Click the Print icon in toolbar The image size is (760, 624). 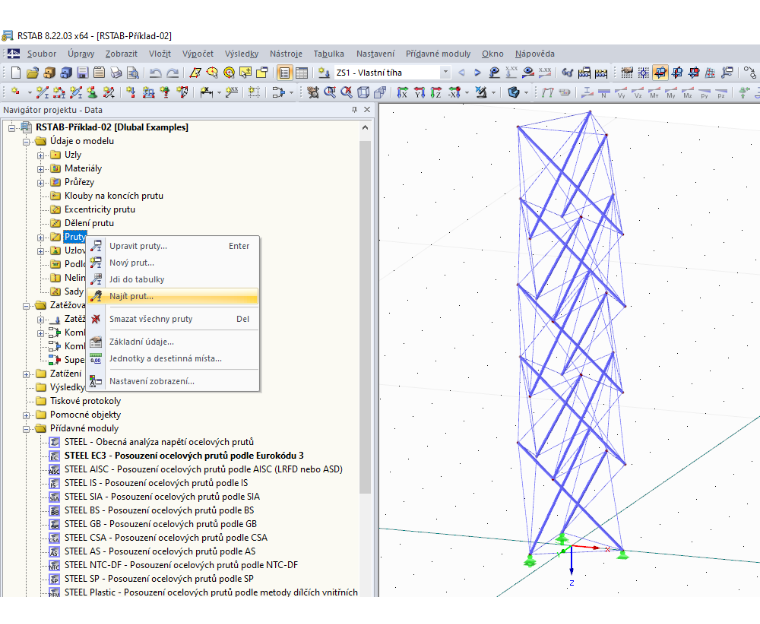(x=116, y=73)
